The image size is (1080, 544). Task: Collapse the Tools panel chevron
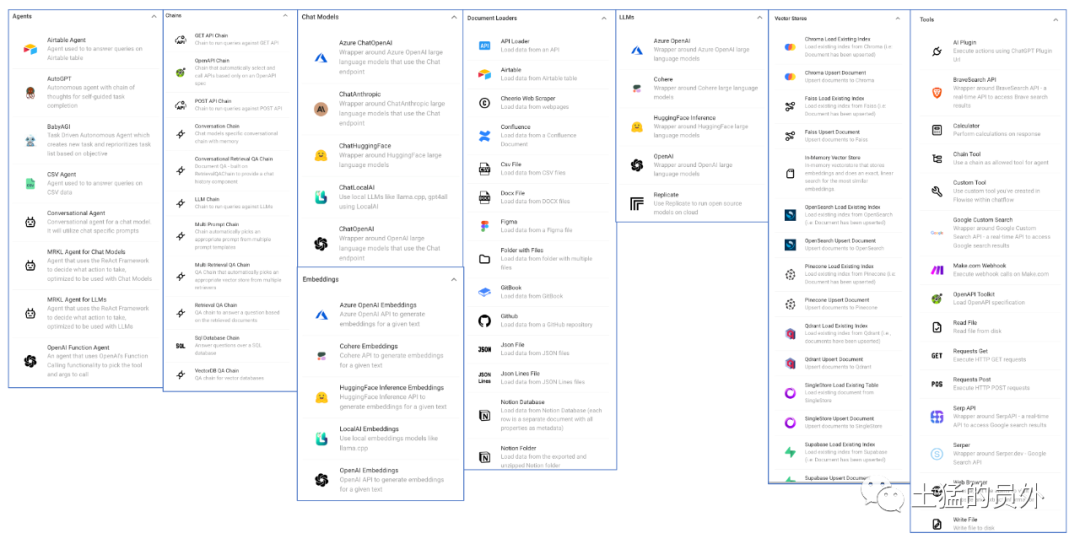[x=1055, y=20]
